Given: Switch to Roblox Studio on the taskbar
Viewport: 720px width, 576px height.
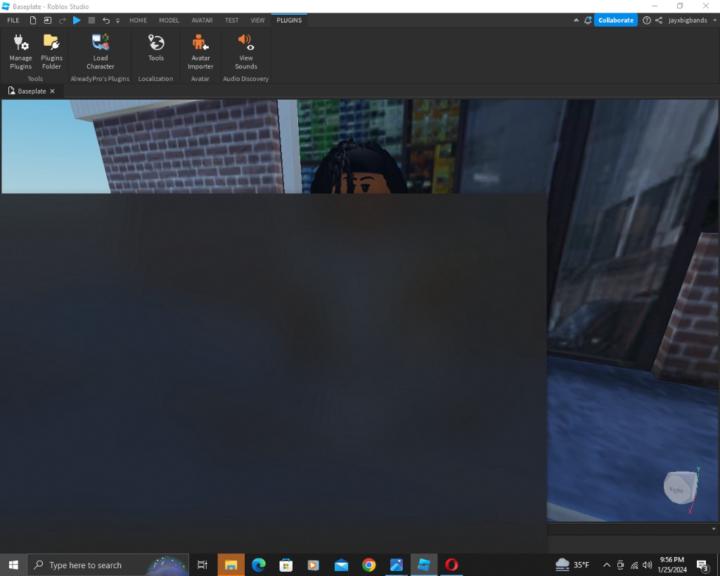Looking at the screenshot, I should point(424,565).
